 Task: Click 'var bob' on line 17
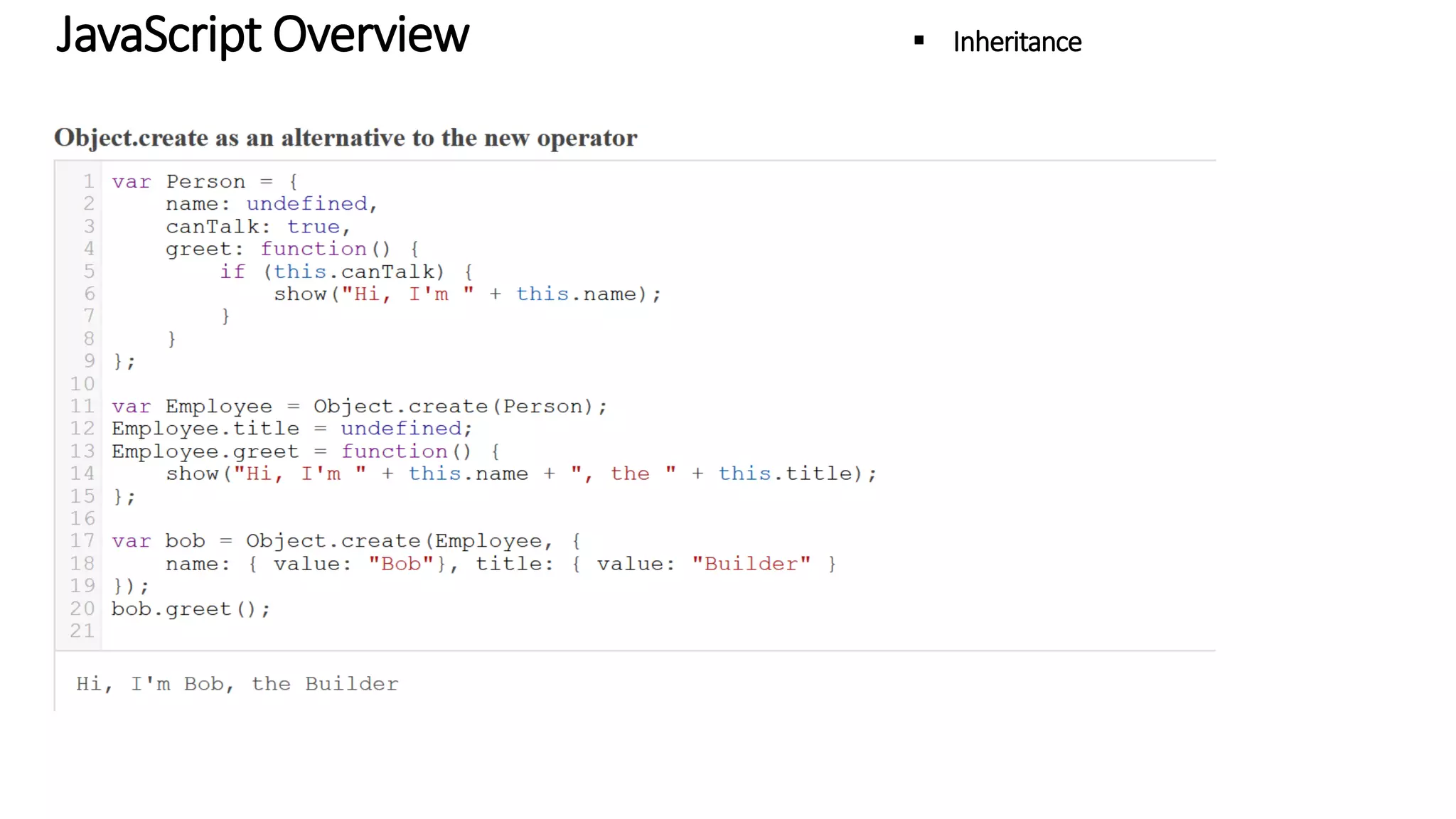pyautogui.click(x=159, y=541)
